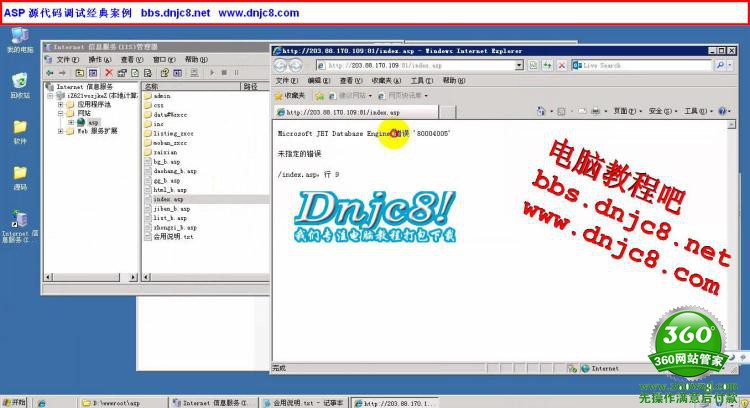The width and height of the screenshot is (750, 408).
Task: Click the red delete X in IIS toolbar
Action: pyautogui.click(x=109, y=73)
